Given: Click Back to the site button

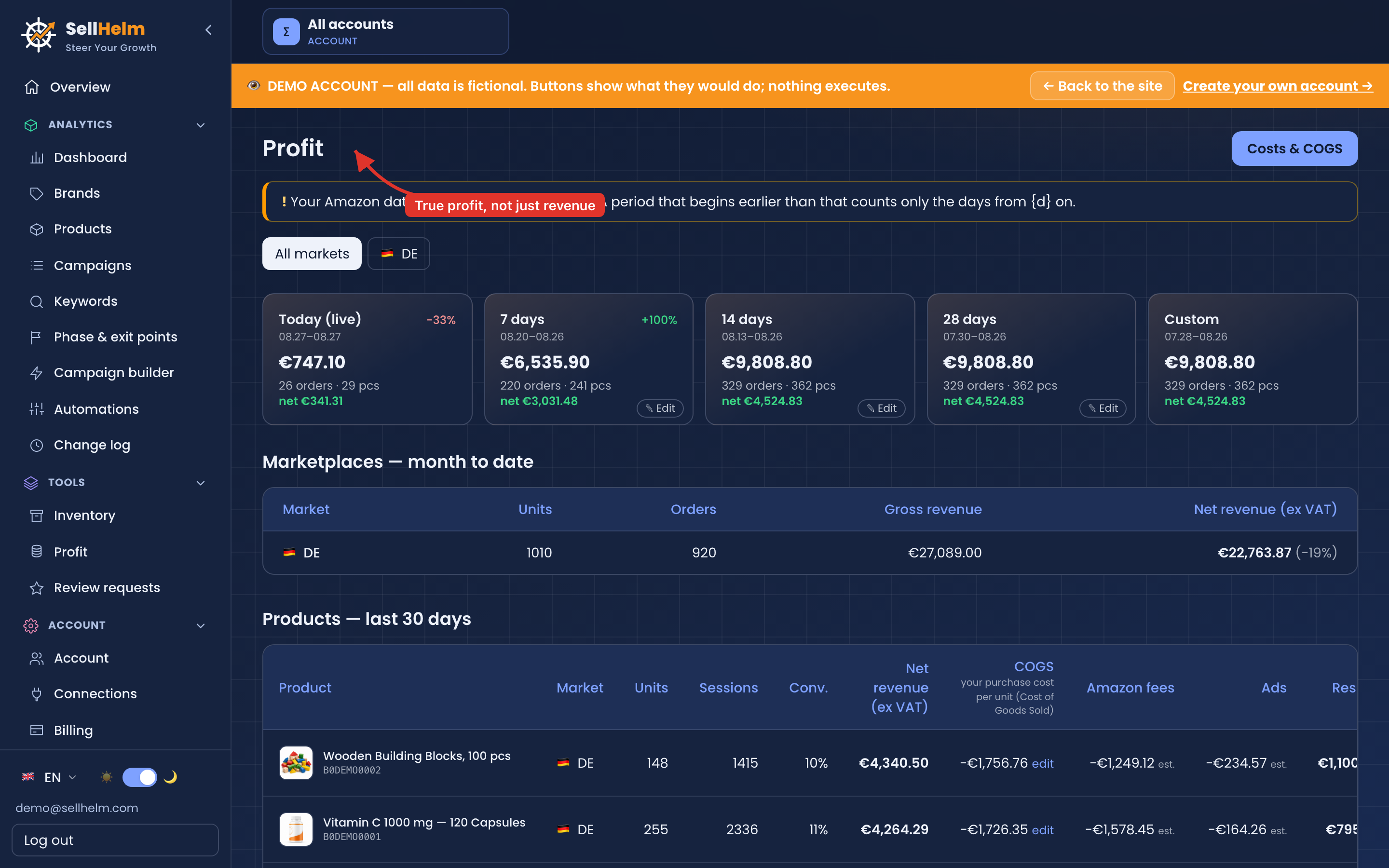Looking at the screenshot, I should tap(1102, 86).
